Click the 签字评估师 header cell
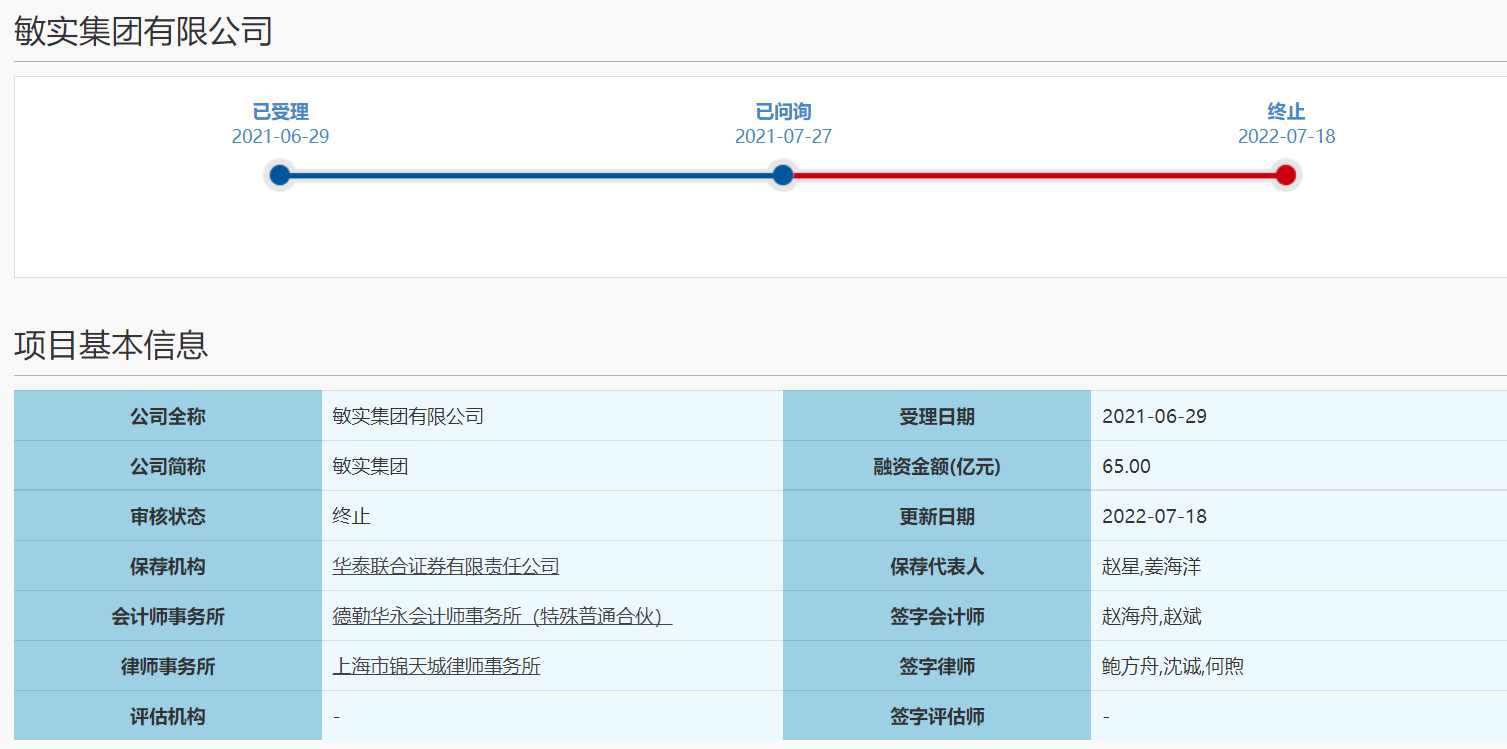The height and width of the screenshot is (749, 1507). 937,716
